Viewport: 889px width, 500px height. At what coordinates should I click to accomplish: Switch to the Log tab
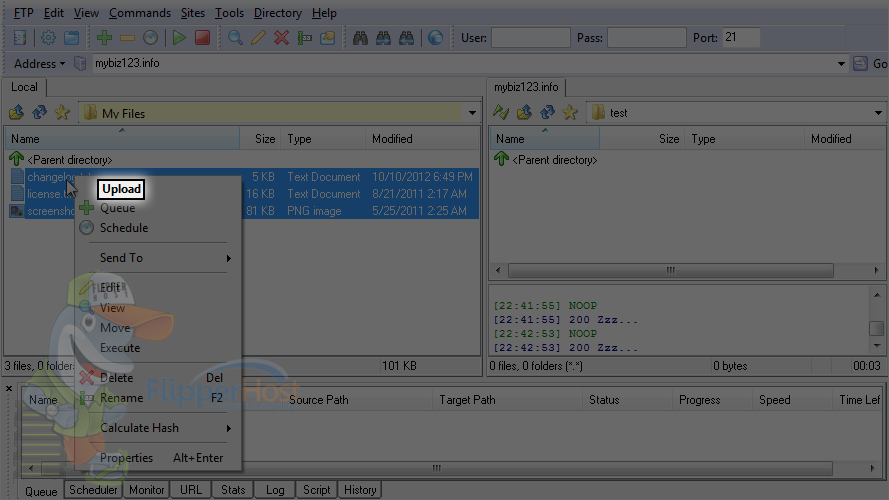275,490
